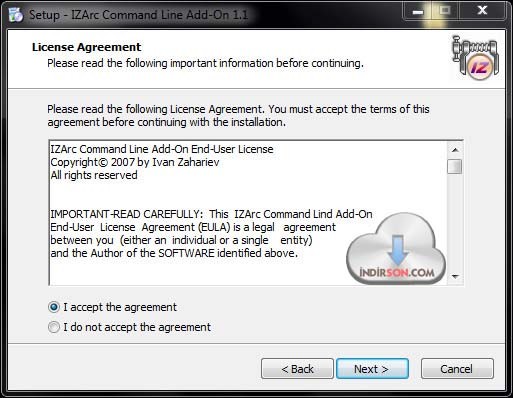Click the IZArc logo in the header
The image size is (513, 398).
pos(476,58)
